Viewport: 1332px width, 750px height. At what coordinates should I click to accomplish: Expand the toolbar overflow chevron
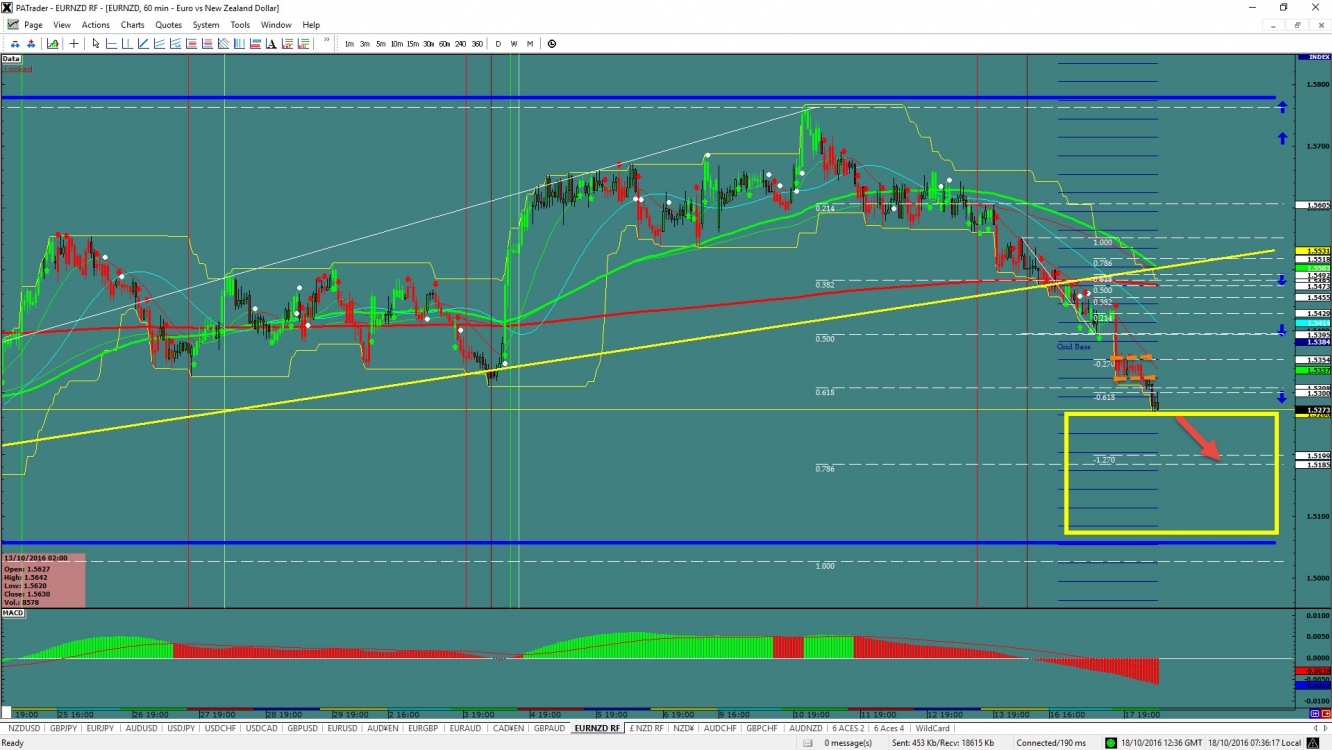click(326, 41)
